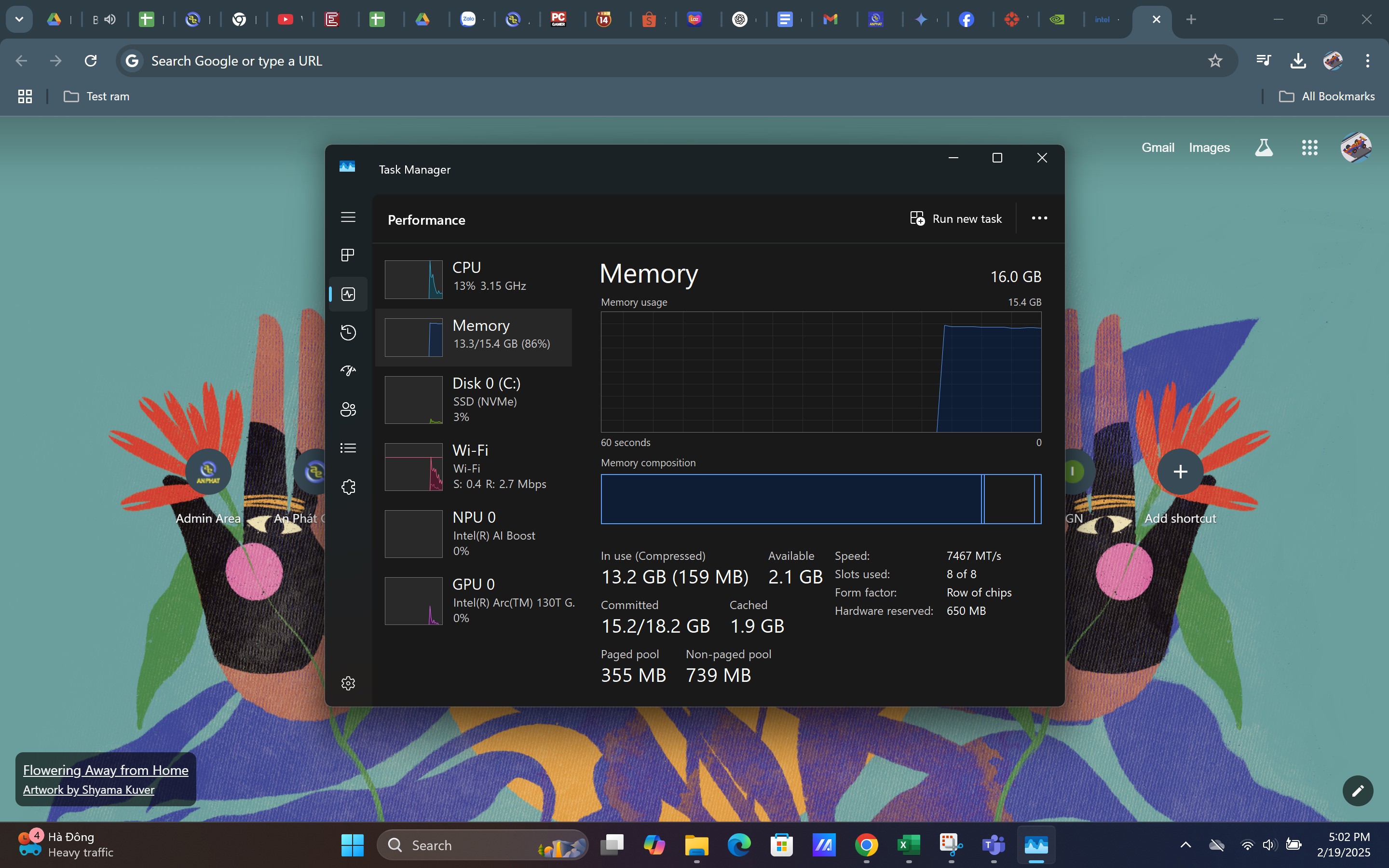Viewport: 1389px width, 868px height.
Task: Open Chrome three-dot menu
Action: [x=1368, y=61]
